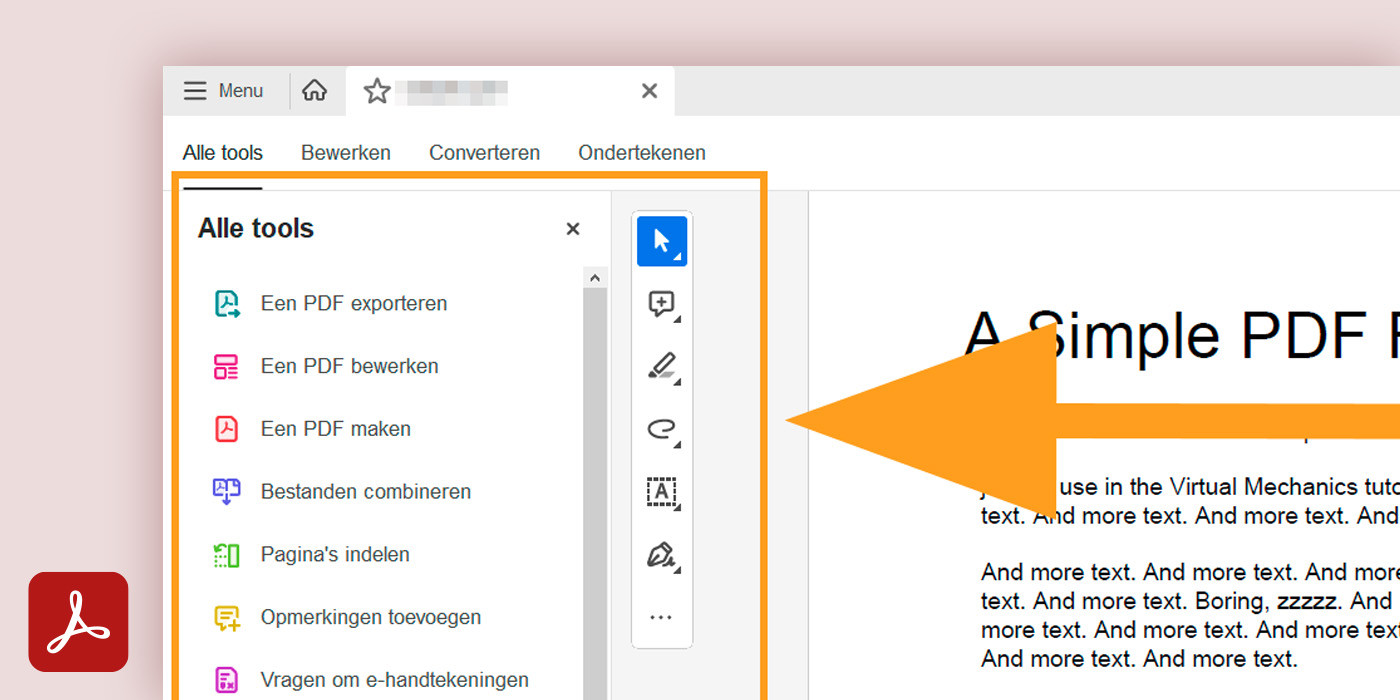The image size is (1400, 700).
Task: Click the Een PDF bewerken icon
Action: (227, 367)
